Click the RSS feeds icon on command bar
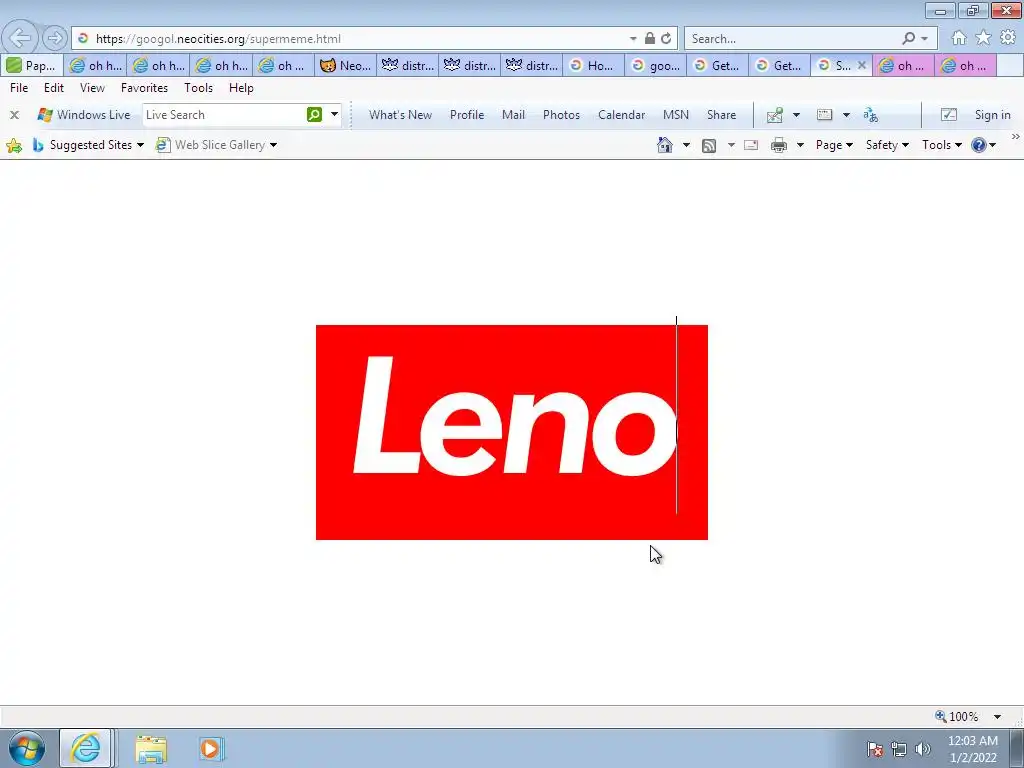This screenshot has height=768, width=1024. click(x=709, y=145)
